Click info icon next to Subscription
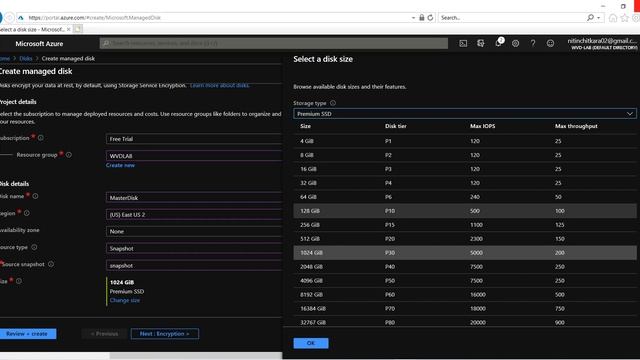The image size is (640, 360). pyautogui.click(x=41, y=138)
